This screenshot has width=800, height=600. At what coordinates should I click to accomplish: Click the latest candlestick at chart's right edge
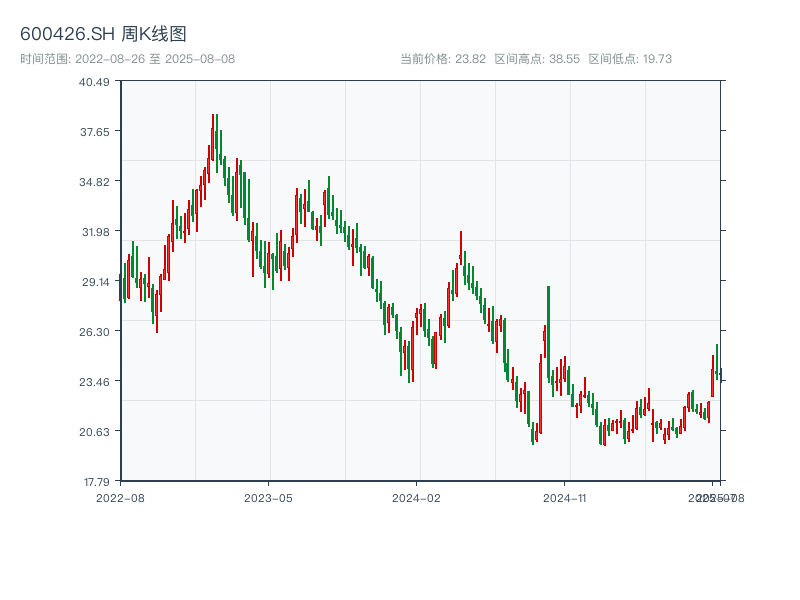[721, 374]
